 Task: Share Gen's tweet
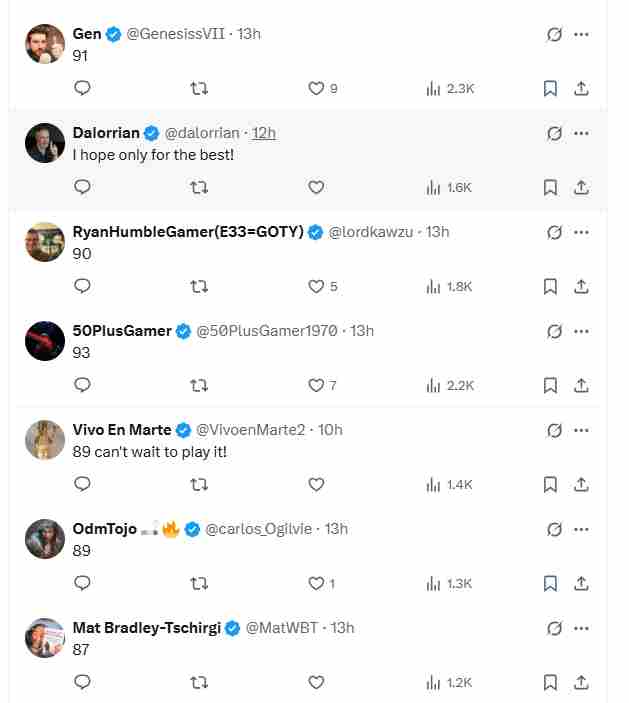pyautogui.click(x=581, y=88)
